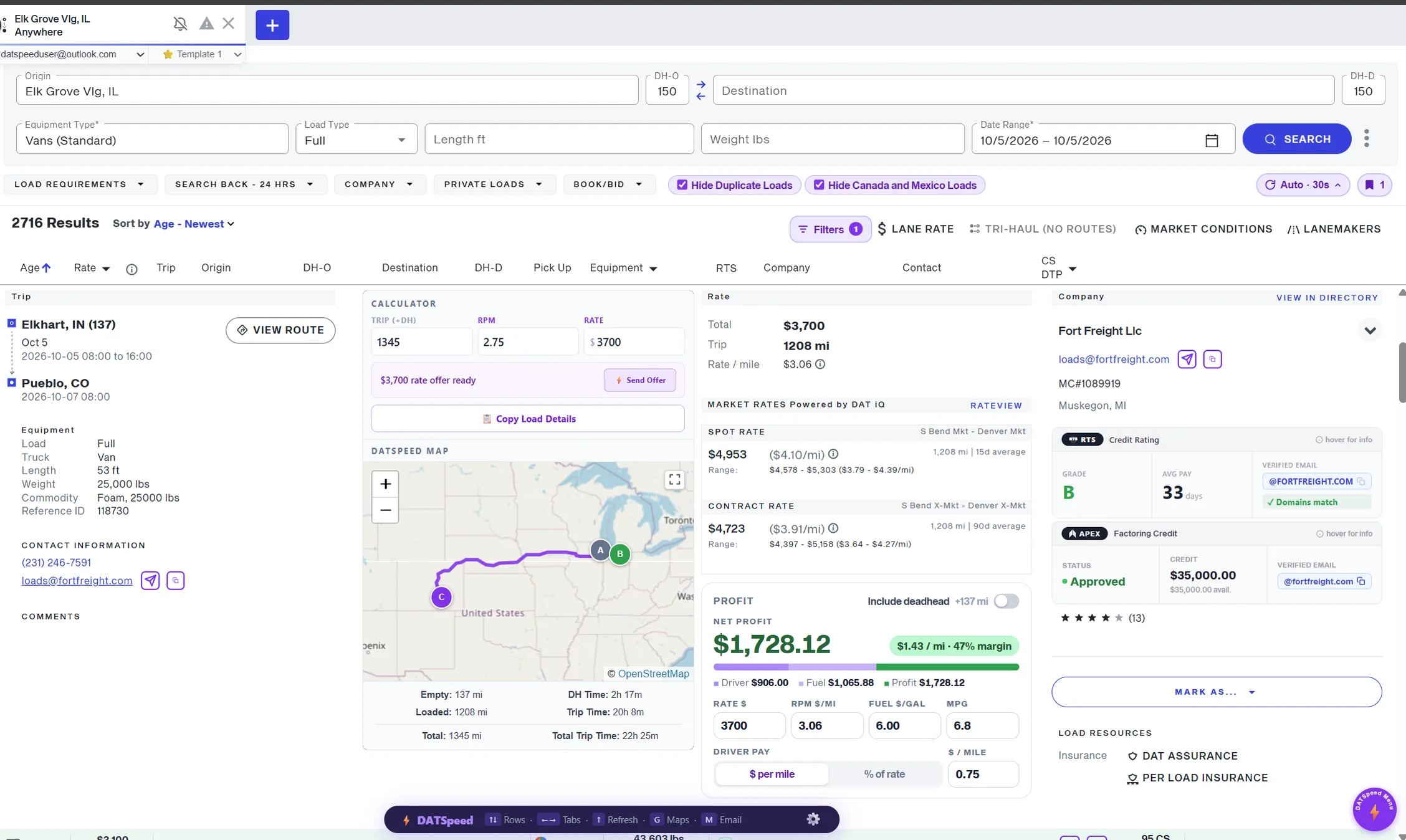Click the blue SEARCH button

[x=1297, y=139]
